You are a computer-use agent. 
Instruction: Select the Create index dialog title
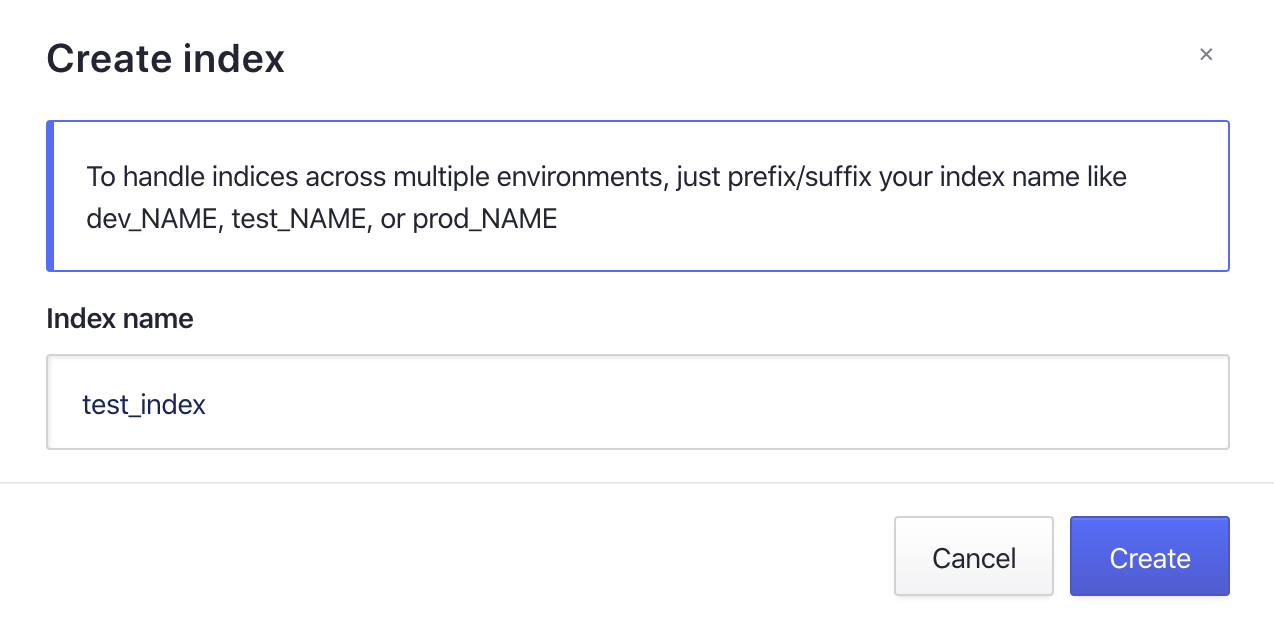point(164,58)
